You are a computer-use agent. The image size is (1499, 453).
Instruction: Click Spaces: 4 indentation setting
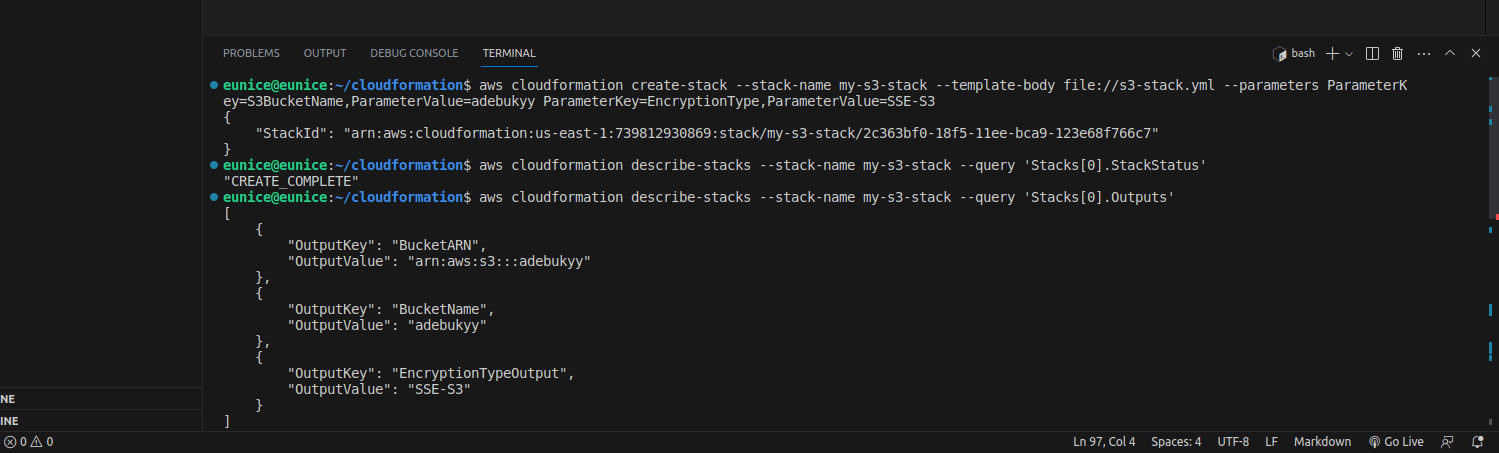[x=1176, y=442]
